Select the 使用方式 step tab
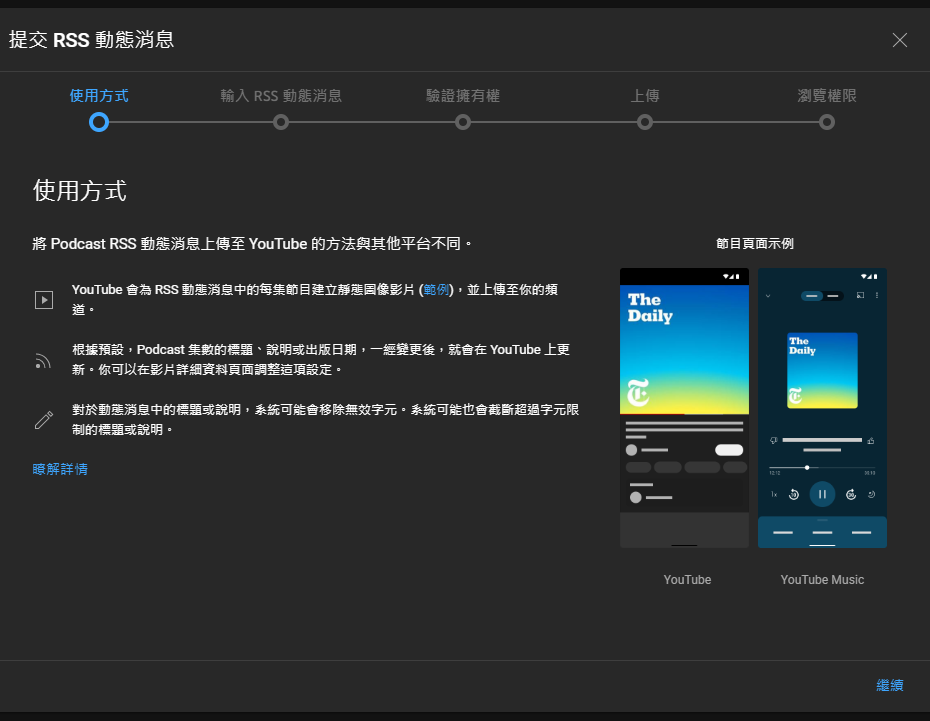Viewport: 930px width, 721px height. tap(99, 95)
